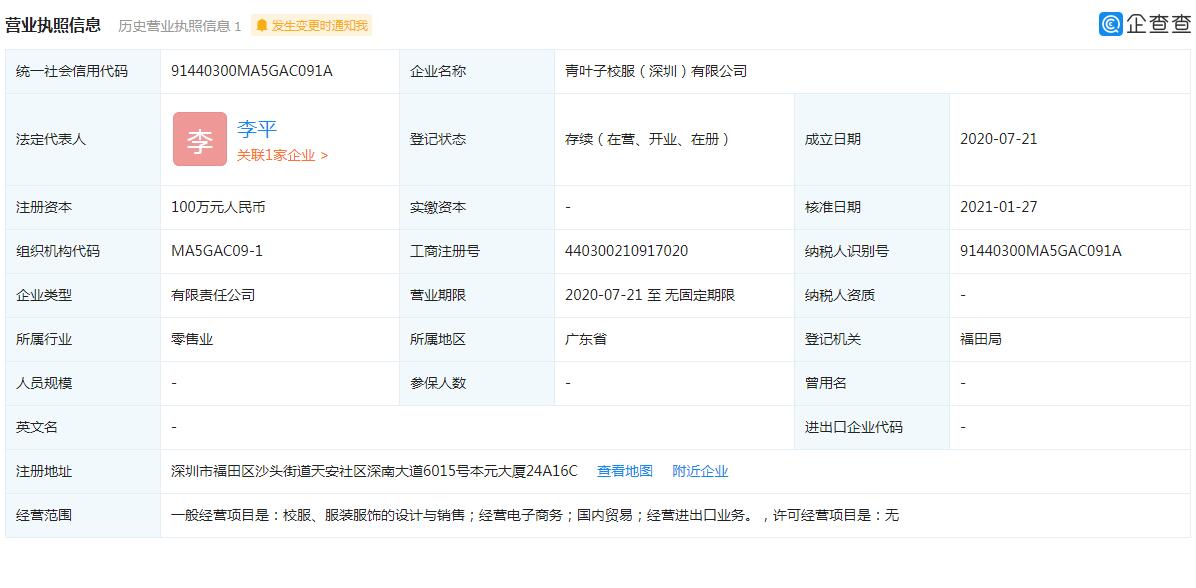This screenshot has width=1196, height=588.
Task: Click the 登记机关 label
Action: (x=833, y=339)
